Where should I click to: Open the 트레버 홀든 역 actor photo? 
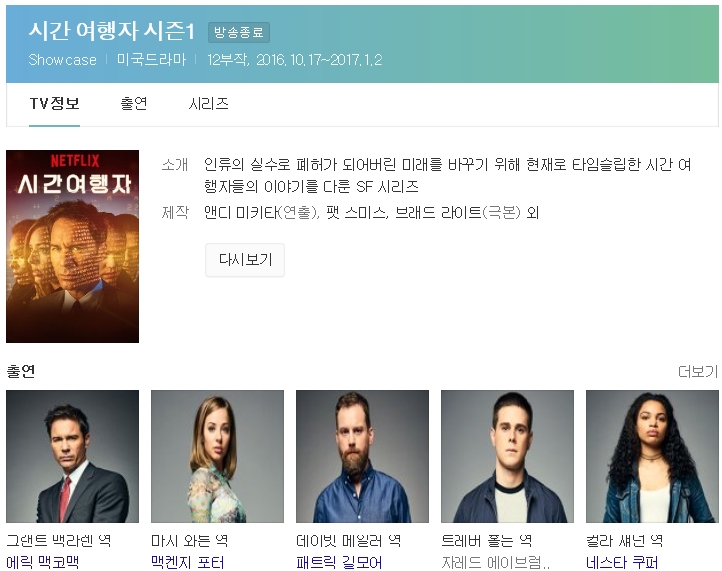pyautogui.click(x=507, y=456)
